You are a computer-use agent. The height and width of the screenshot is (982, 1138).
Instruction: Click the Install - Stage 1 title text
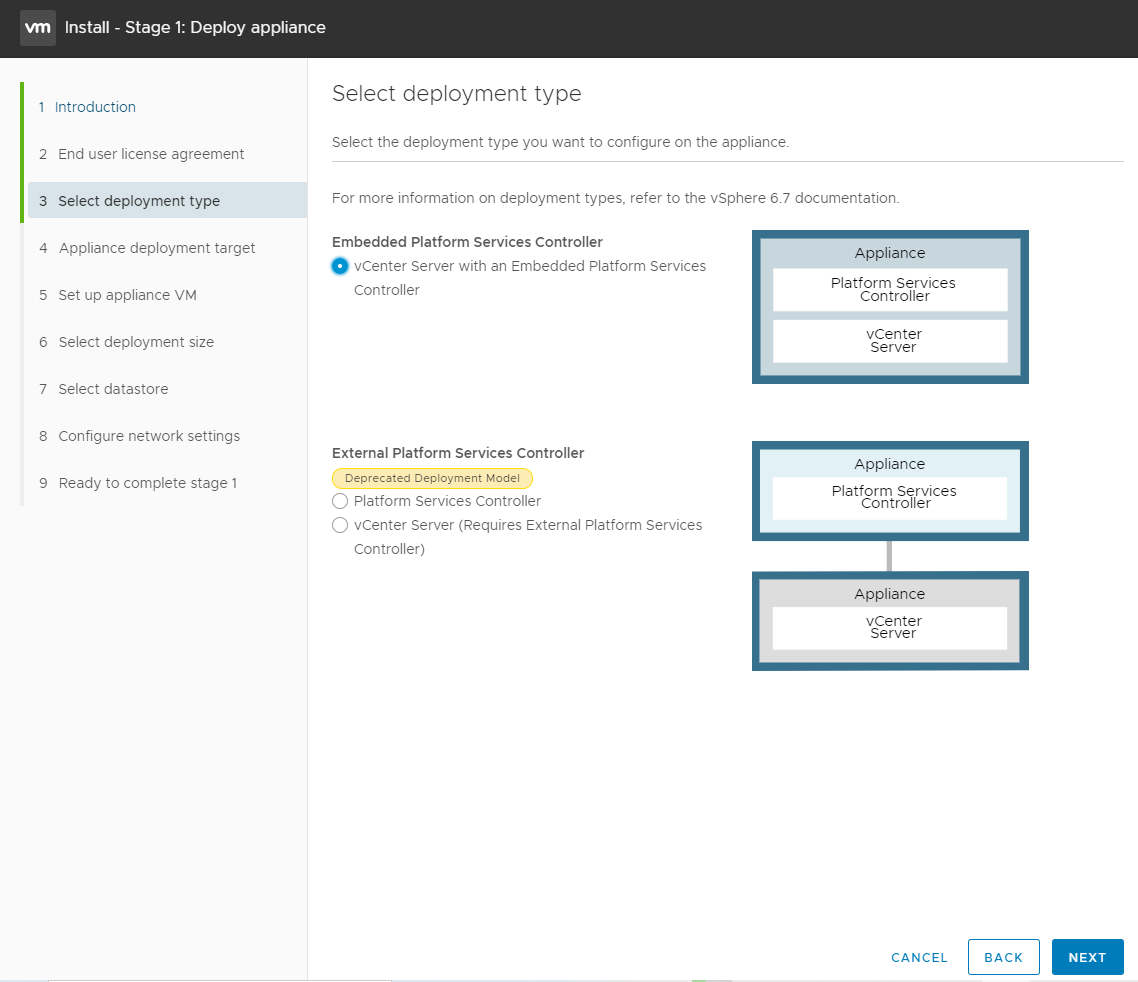pyautogui.click(x=195, y=28)
